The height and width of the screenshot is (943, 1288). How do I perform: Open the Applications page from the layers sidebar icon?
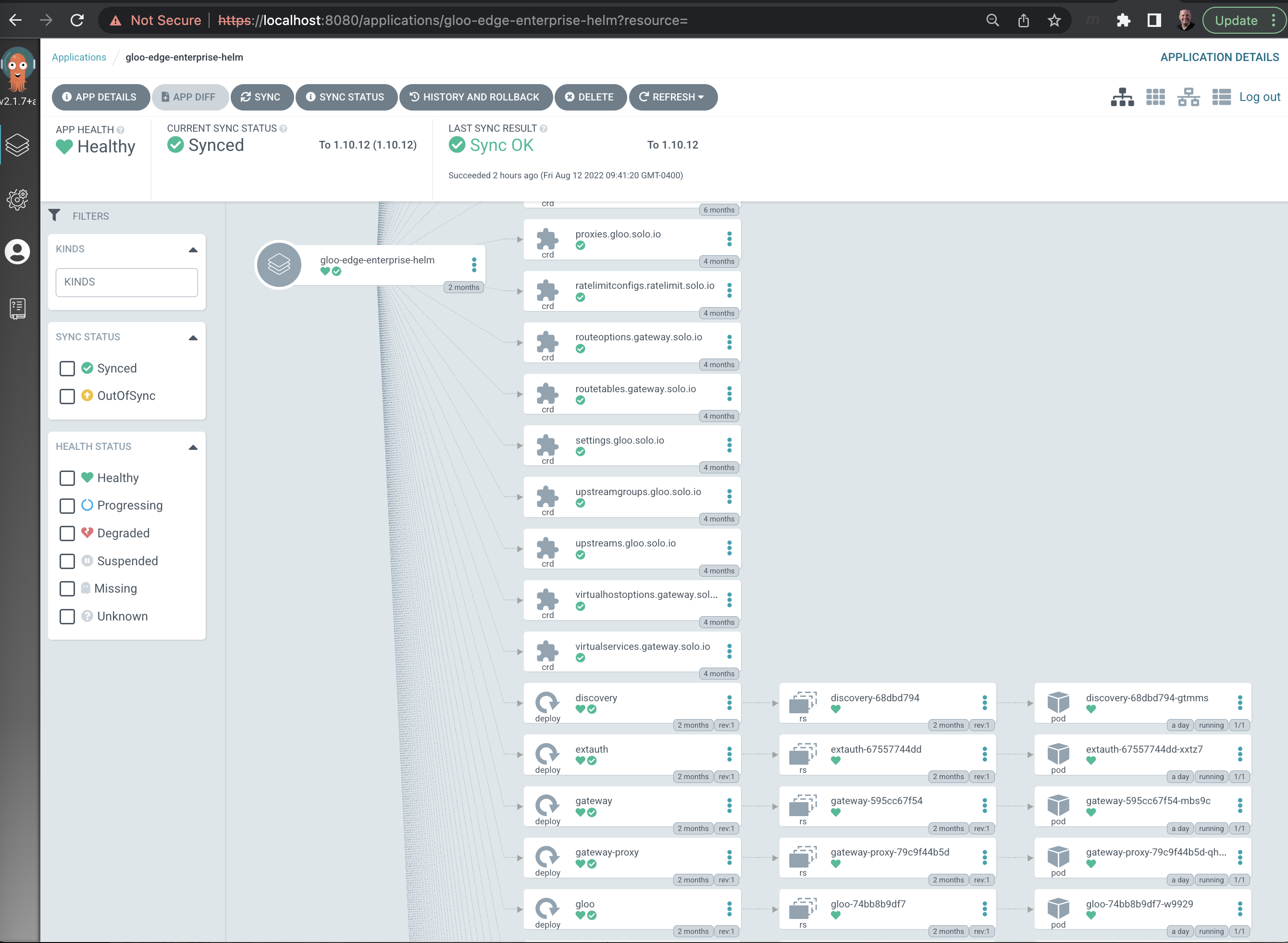(x=18, y=145)
